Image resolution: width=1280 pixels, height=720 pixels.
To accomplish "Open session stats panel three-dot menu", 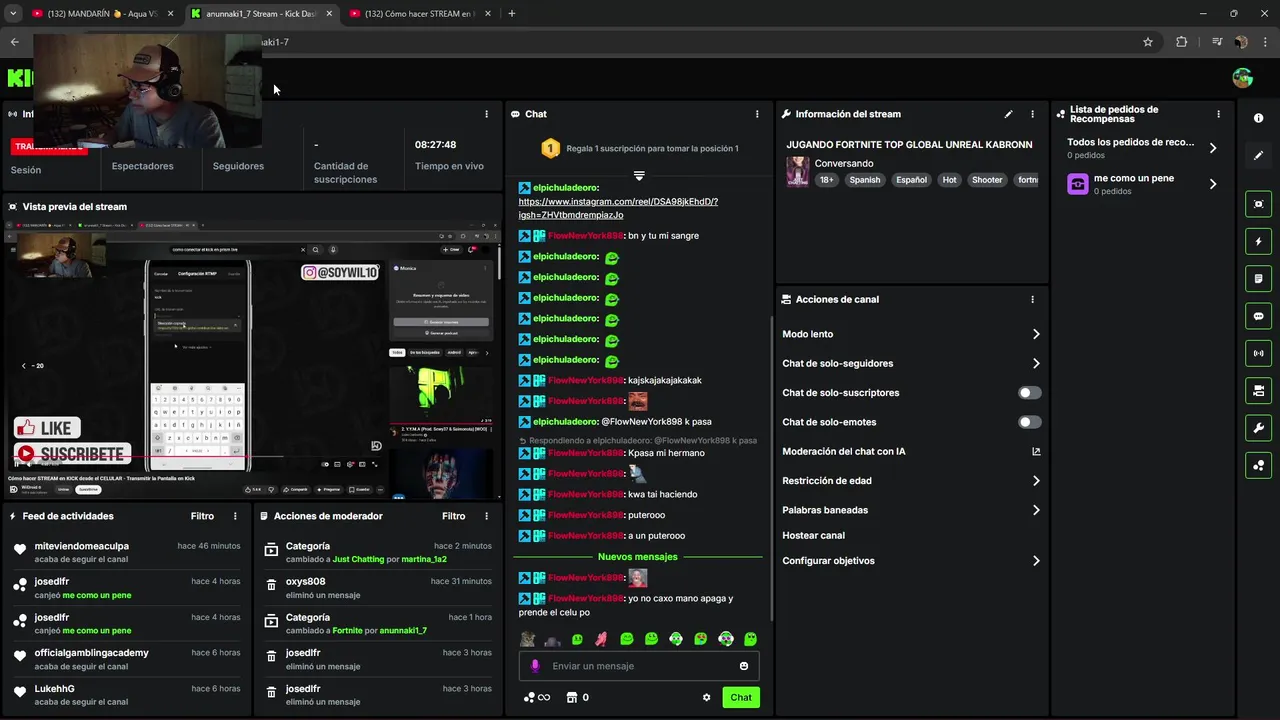I will point(486,114).
